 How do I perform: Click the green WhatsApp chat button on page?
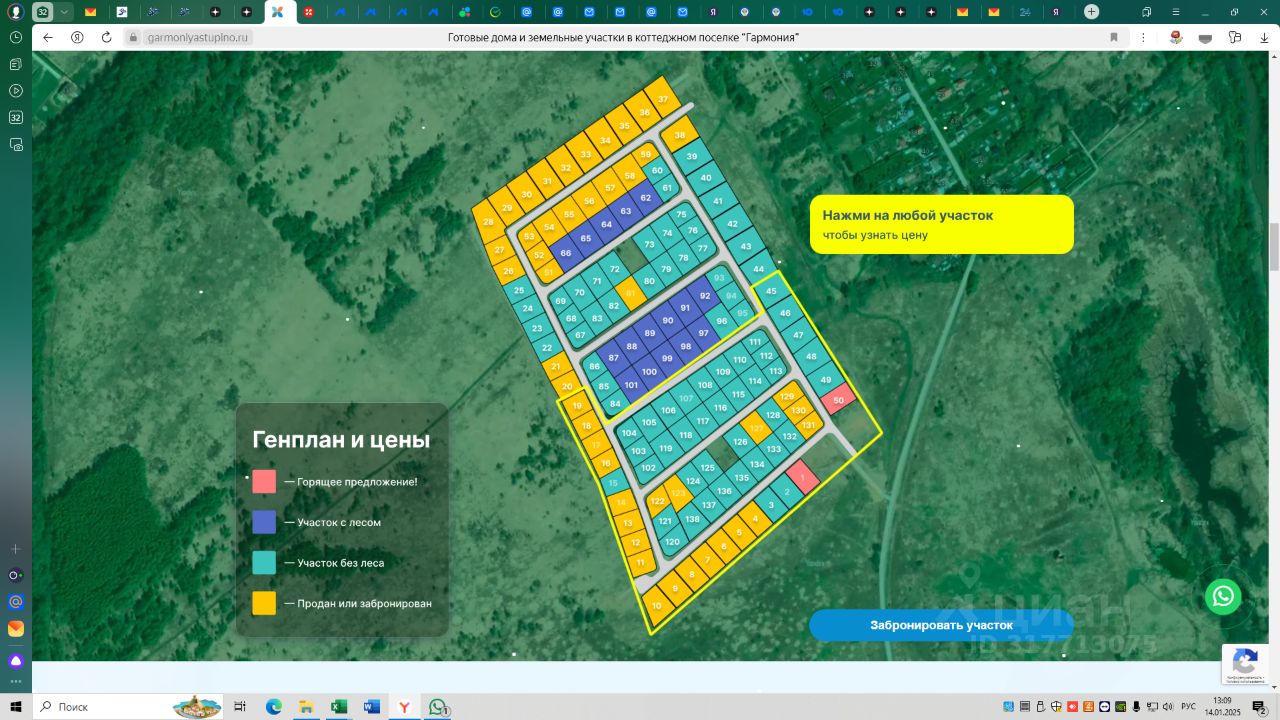pyautogui.click(x=1223, y=596)
